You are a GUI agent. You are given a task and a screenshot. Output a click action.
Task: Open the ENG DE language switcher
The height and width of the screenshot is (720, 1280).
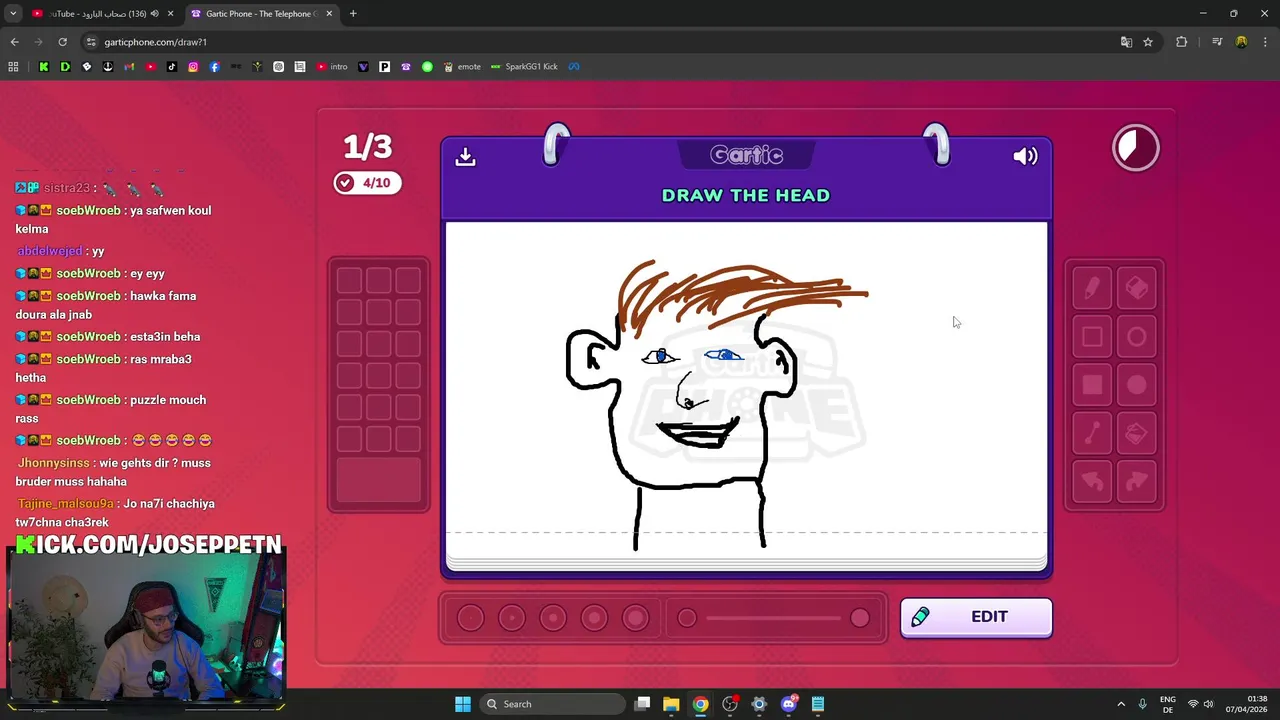coord(1167,704)
